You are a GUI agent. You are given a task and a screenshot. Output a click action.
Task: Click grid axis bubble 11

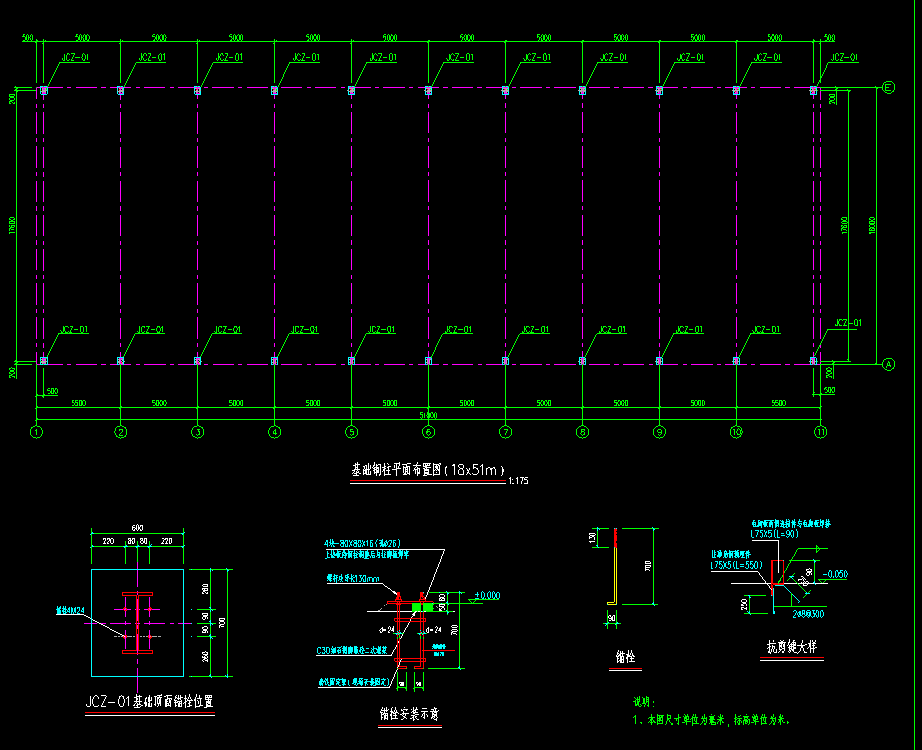[820, 432]
